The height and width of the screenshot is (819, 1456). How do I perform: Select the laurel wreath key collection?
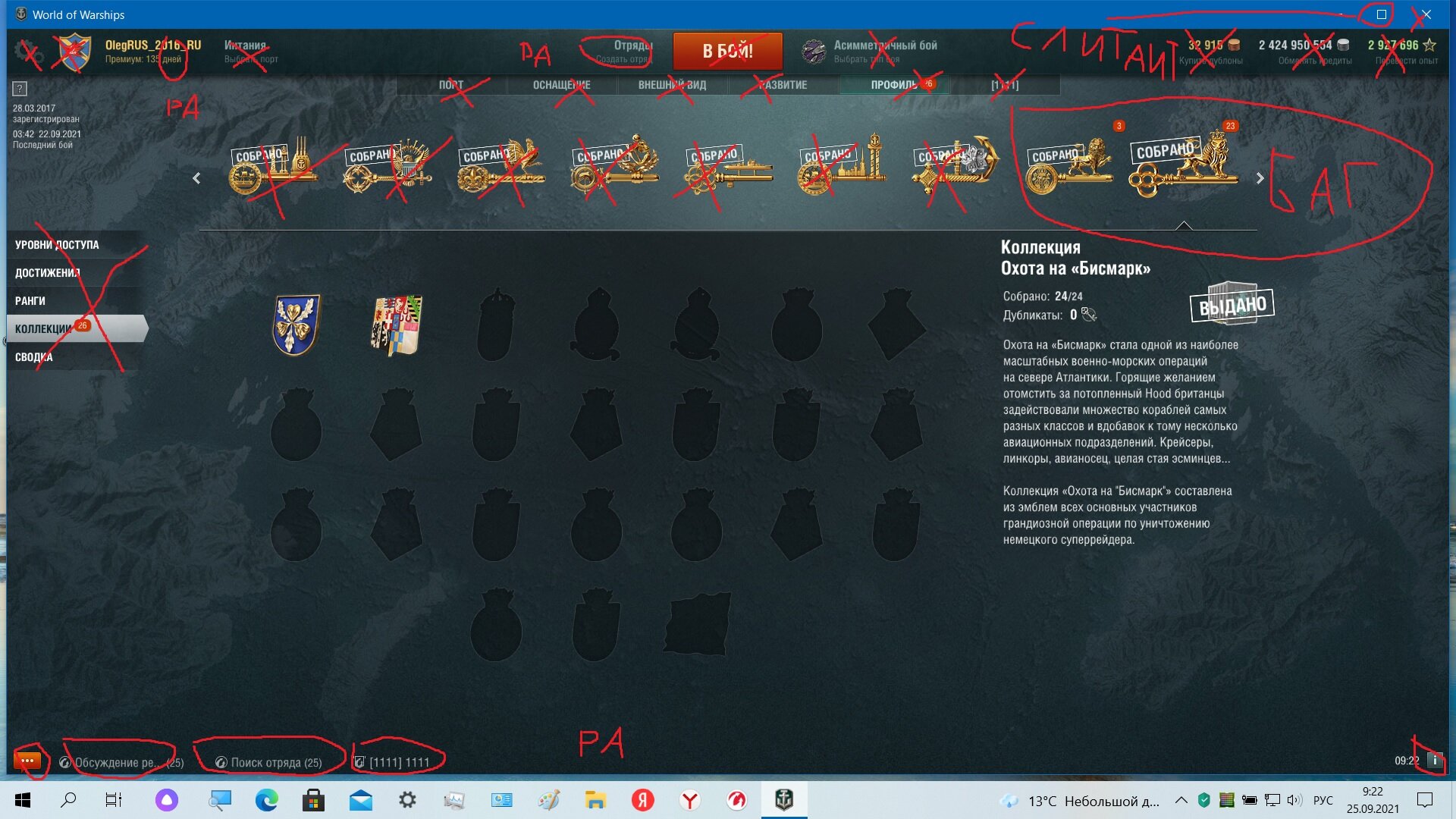tap(615, 166)
